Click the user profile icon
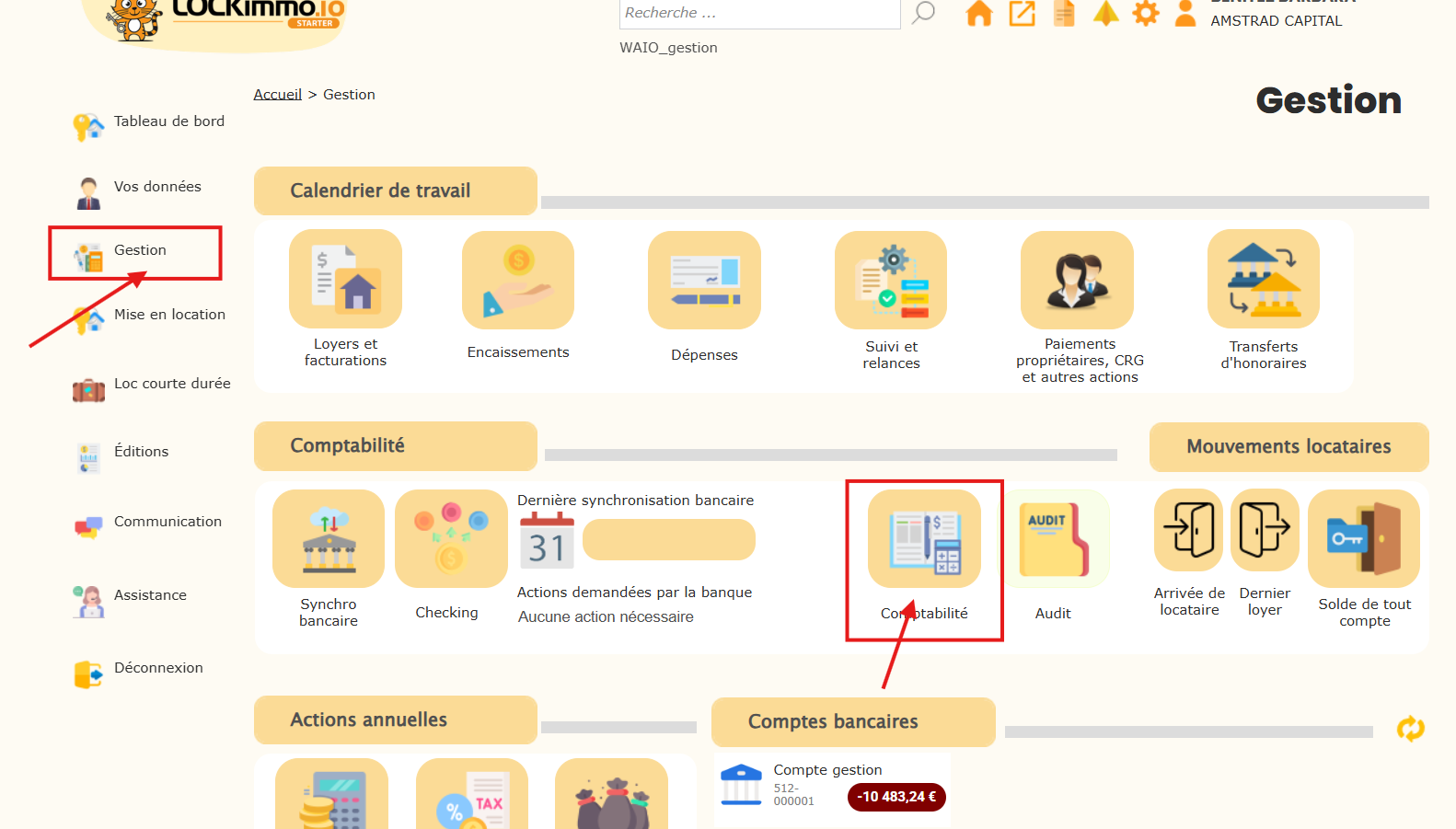Image resolution: width=1456 pixels, height=829 pixels. [1186, 13]
